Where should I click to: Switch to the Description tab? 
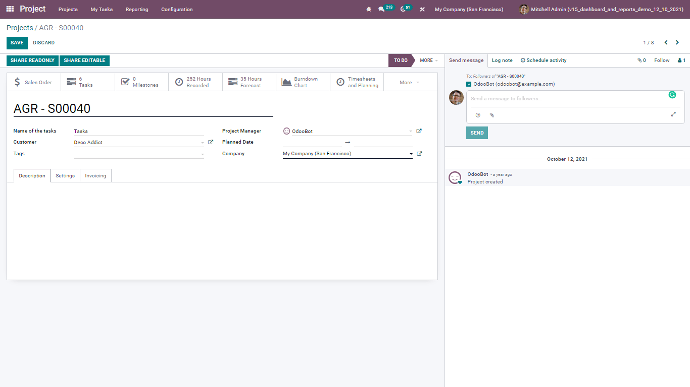(32, 176)
